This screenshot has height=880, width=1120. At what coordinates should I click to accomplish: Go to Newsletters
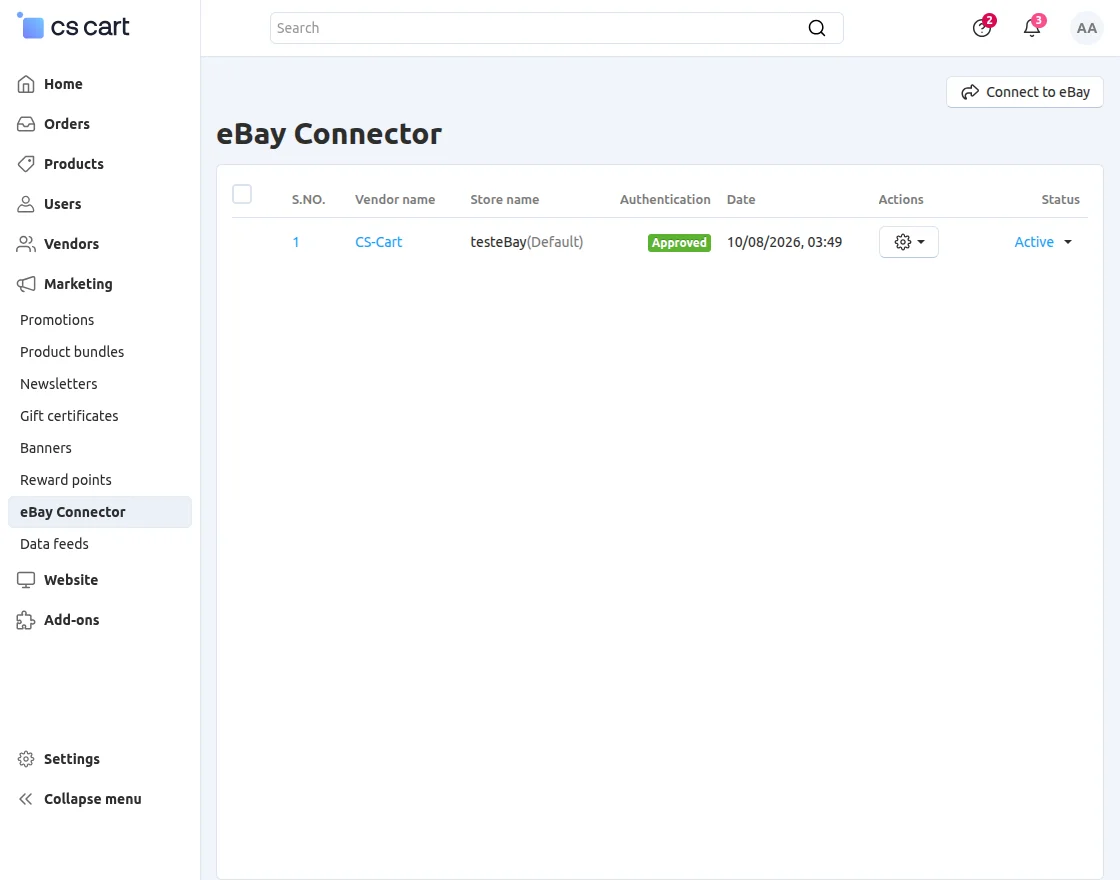tap(59, 384)
